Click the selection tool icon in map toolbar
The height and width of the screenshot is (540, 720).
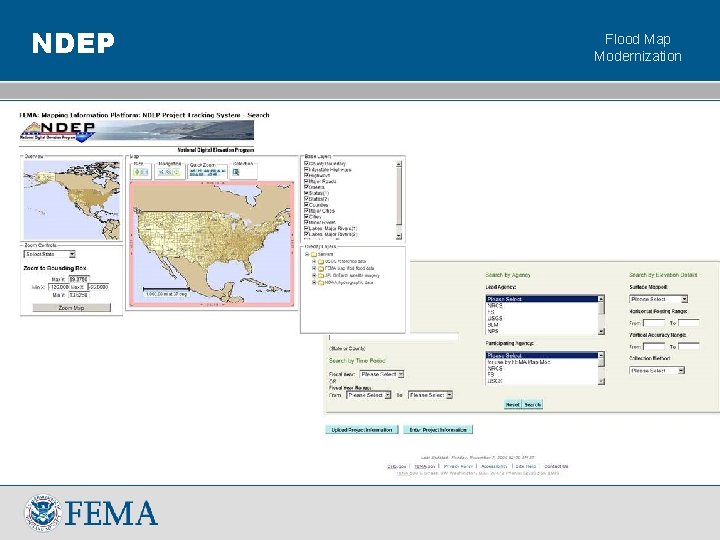(236, 172)
